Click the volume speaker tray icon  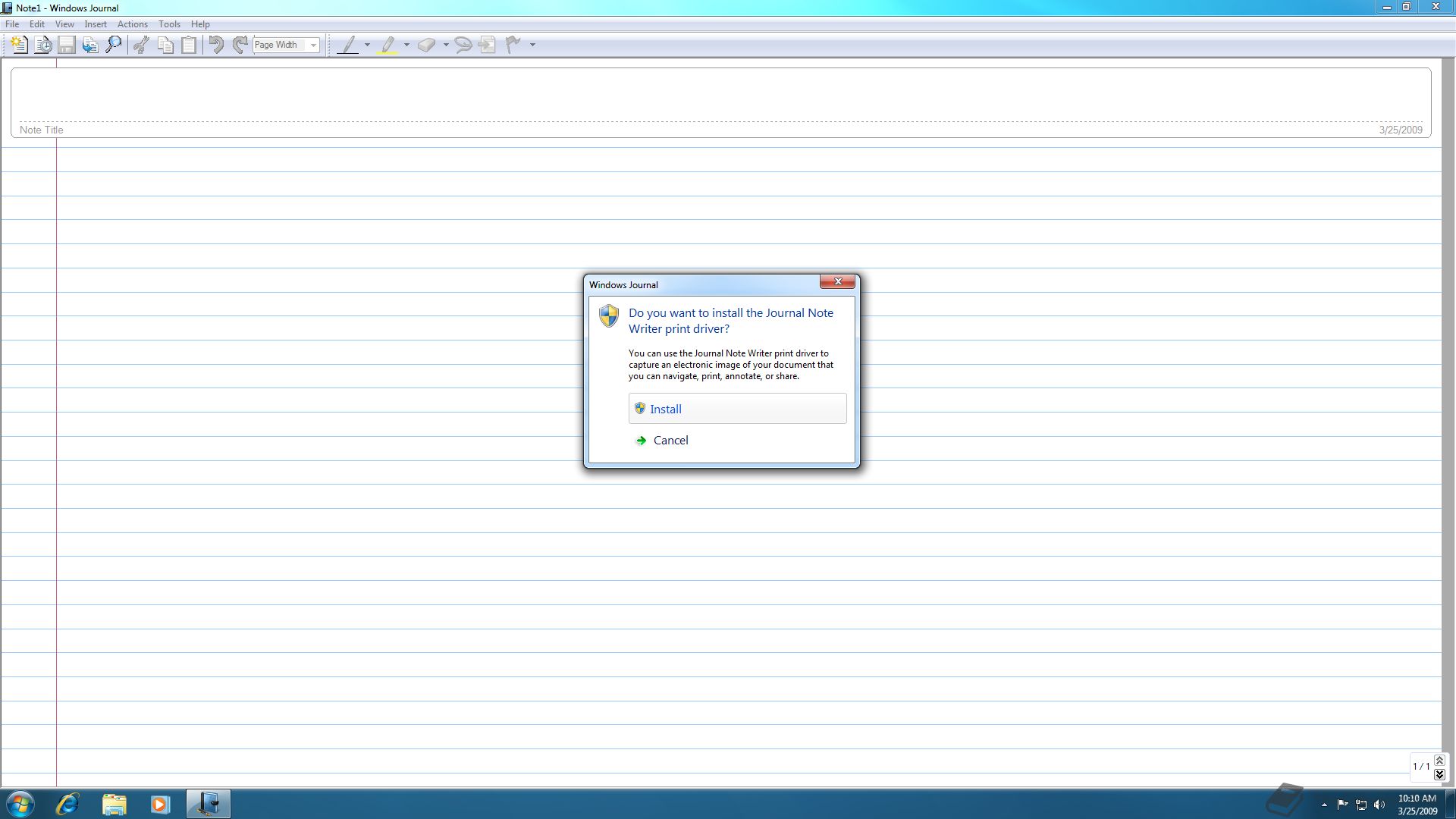[x=1379, y=805]
